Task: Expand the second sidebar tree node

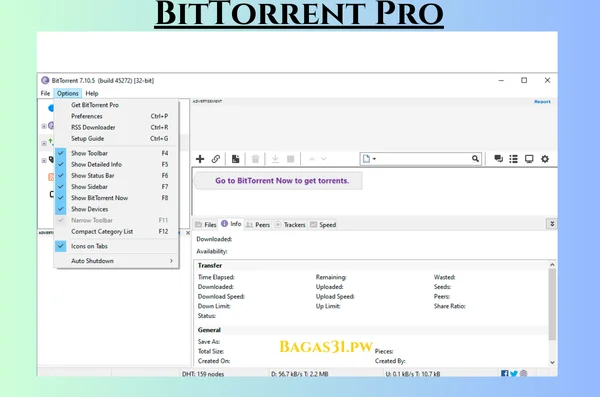Action: (x=44, y=143)
